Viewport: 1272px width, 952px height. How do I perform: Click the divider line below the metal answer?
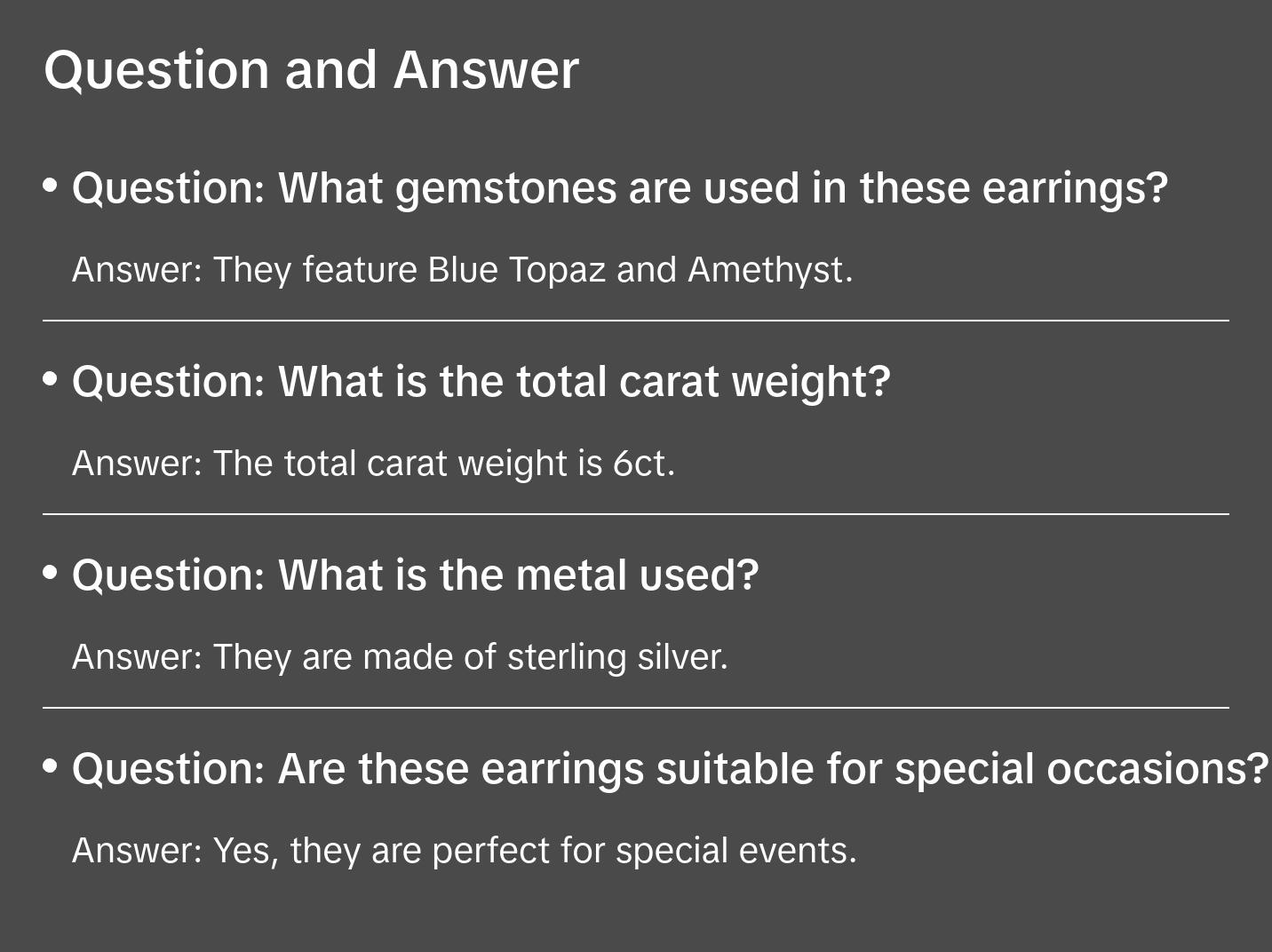coord(636,708)
